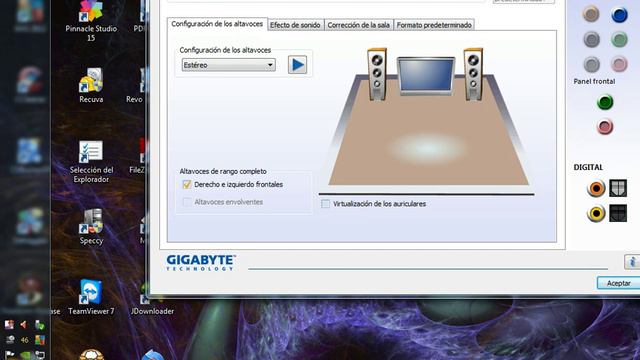Select the Selección del Explorador desktop icon
Viewport: 640px width, 360px height.
(91, 162)
